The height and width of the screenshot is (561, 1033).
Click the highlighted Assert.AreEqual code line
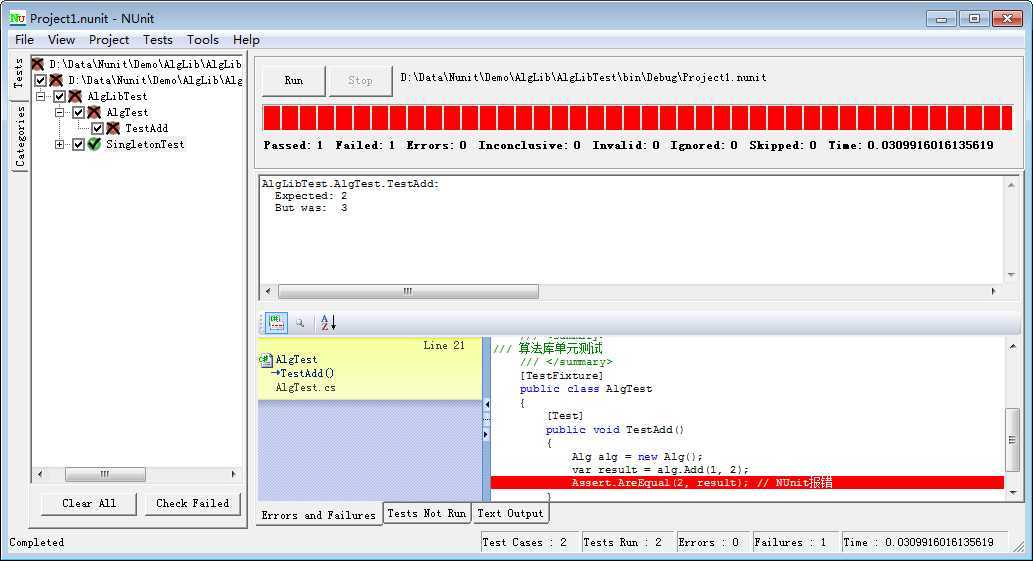coord(747,483)
